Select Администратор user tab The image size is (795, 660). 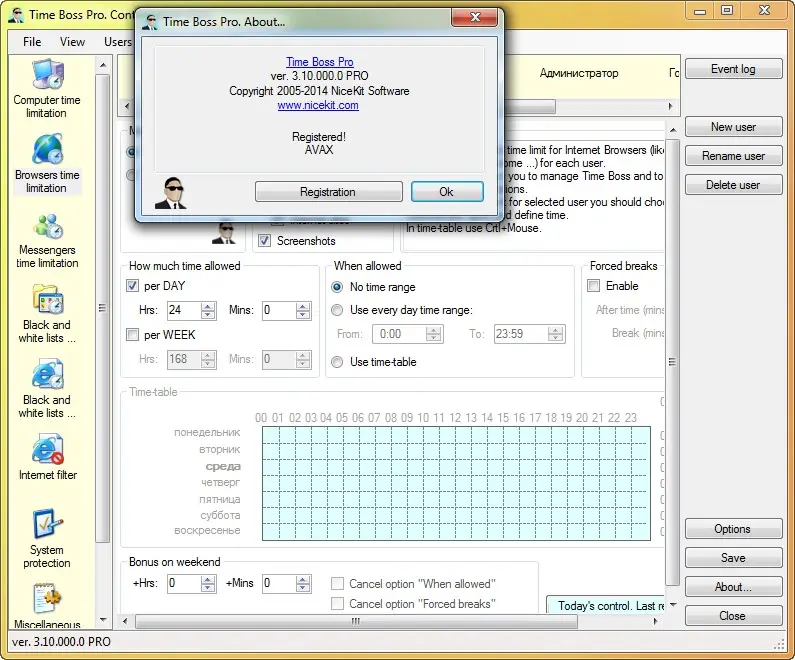pyautogui.click(x=579, y=73)
